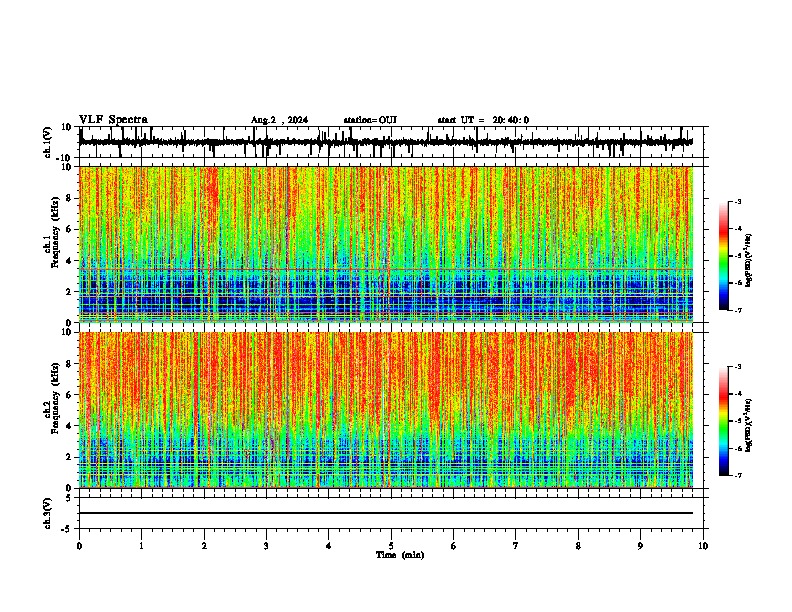Screen dimensions: 792x612
Task: Select the date label Aug.2, 2024
Action: (x=279, y=120)
